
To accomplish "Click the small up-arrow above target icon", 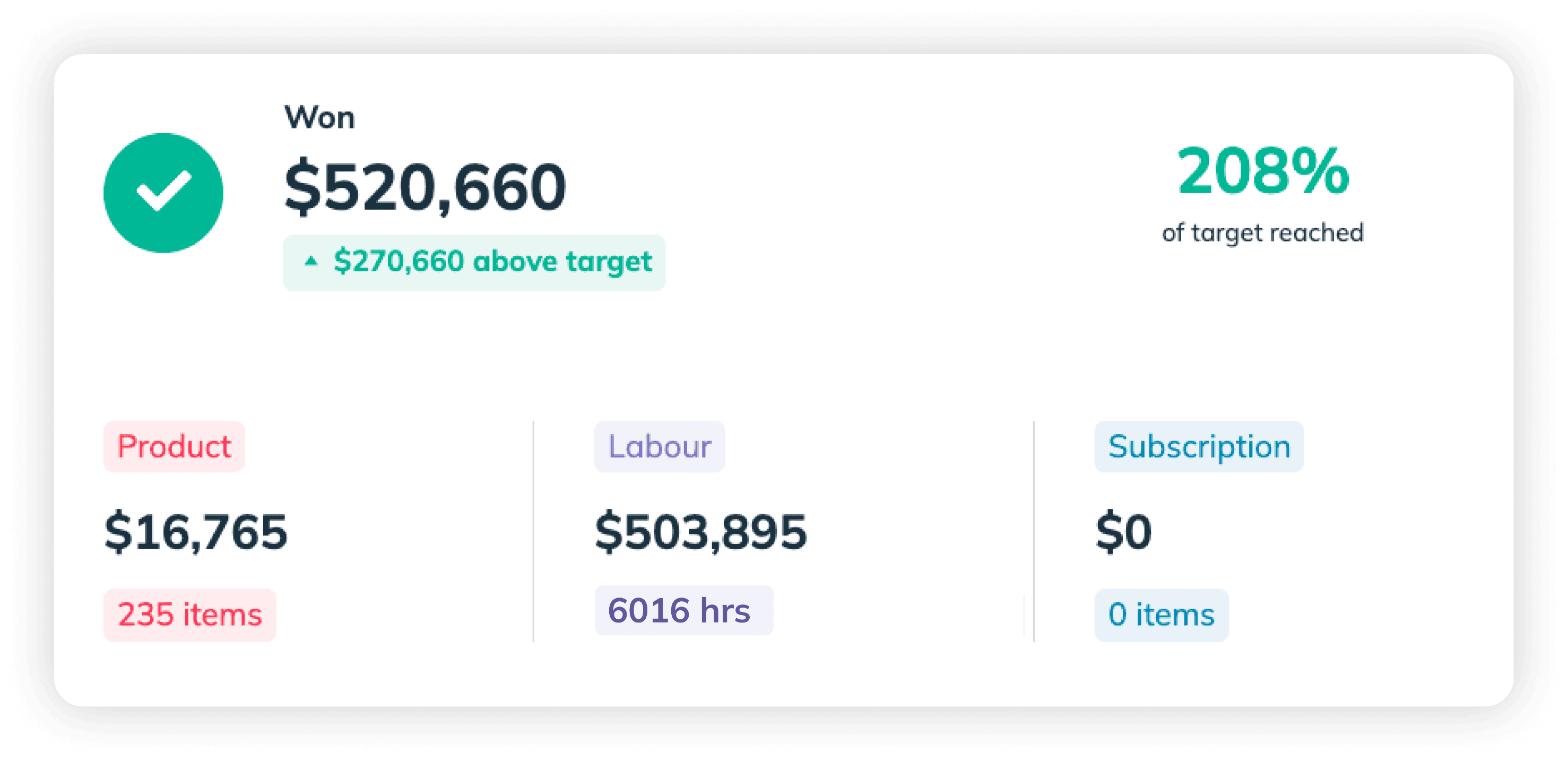I will point(311,261).
